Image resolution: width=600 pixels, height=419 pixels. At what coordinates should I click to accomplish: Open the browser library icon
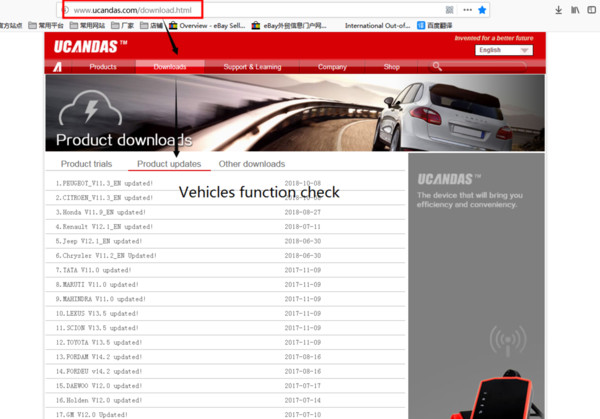coord(575,10)
